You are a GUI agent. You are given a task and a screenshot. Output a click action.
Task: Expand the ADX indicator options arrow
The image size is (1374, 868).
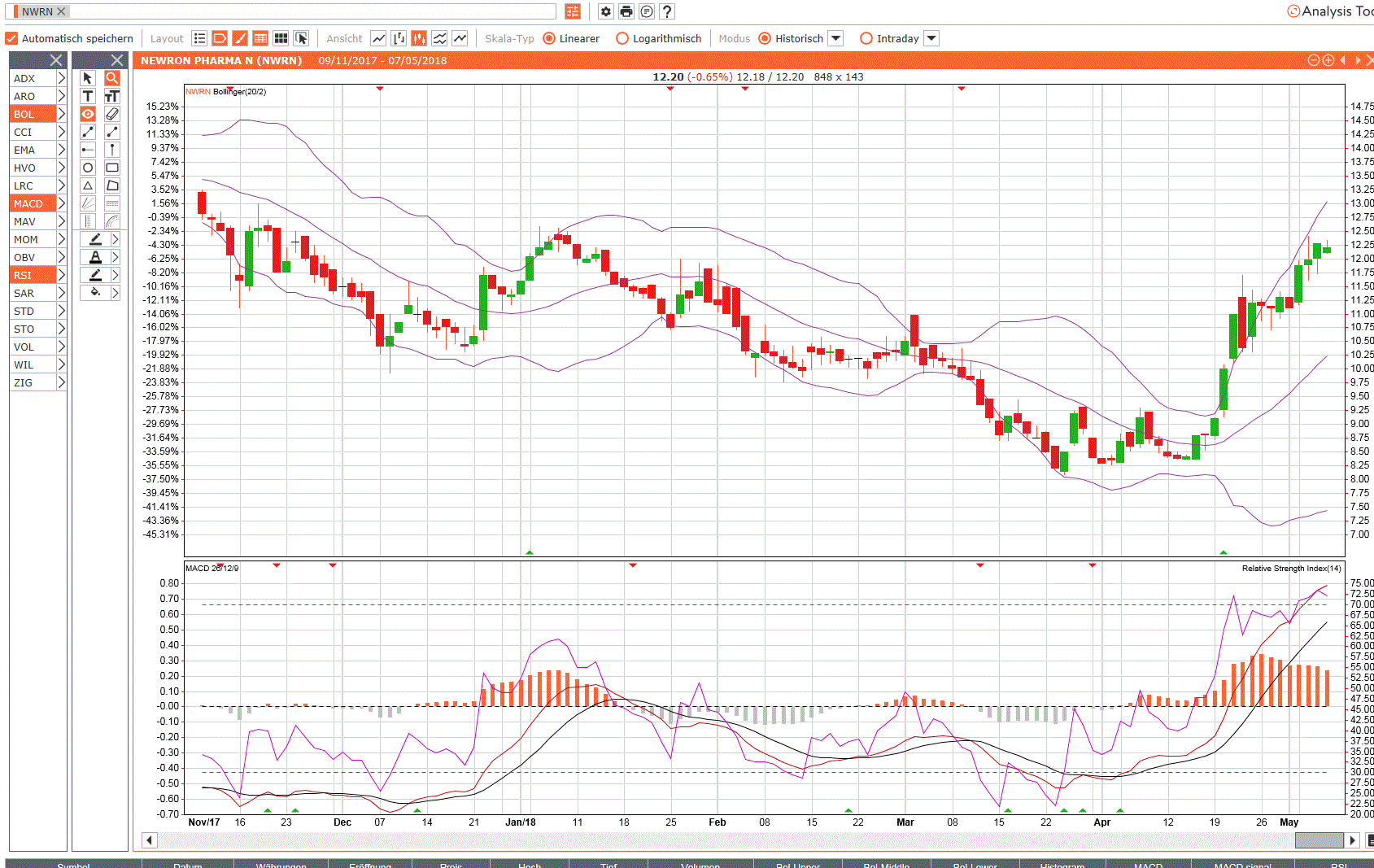point(61,78)
